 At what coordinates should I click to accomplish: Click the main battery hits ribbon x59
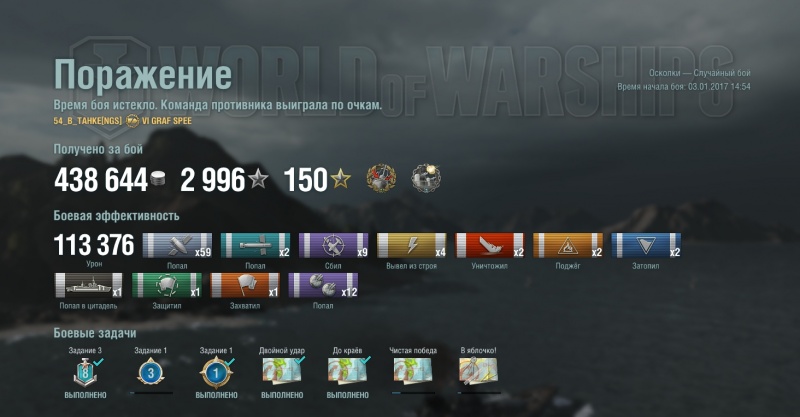(177, 246)
